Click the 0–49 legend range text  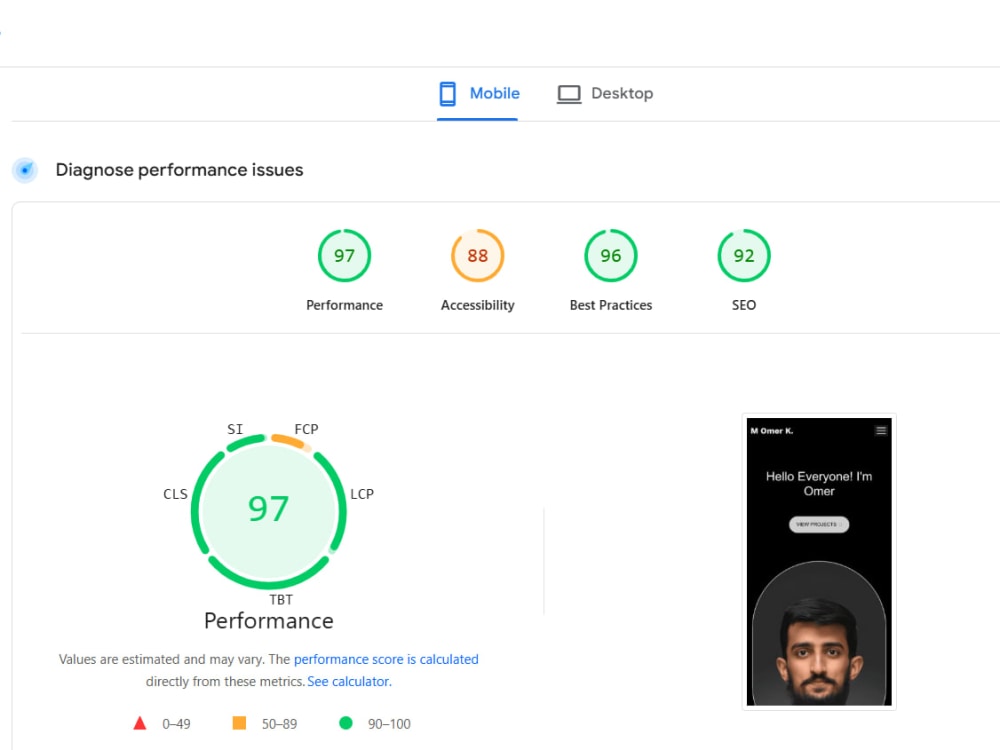[176, 724]
